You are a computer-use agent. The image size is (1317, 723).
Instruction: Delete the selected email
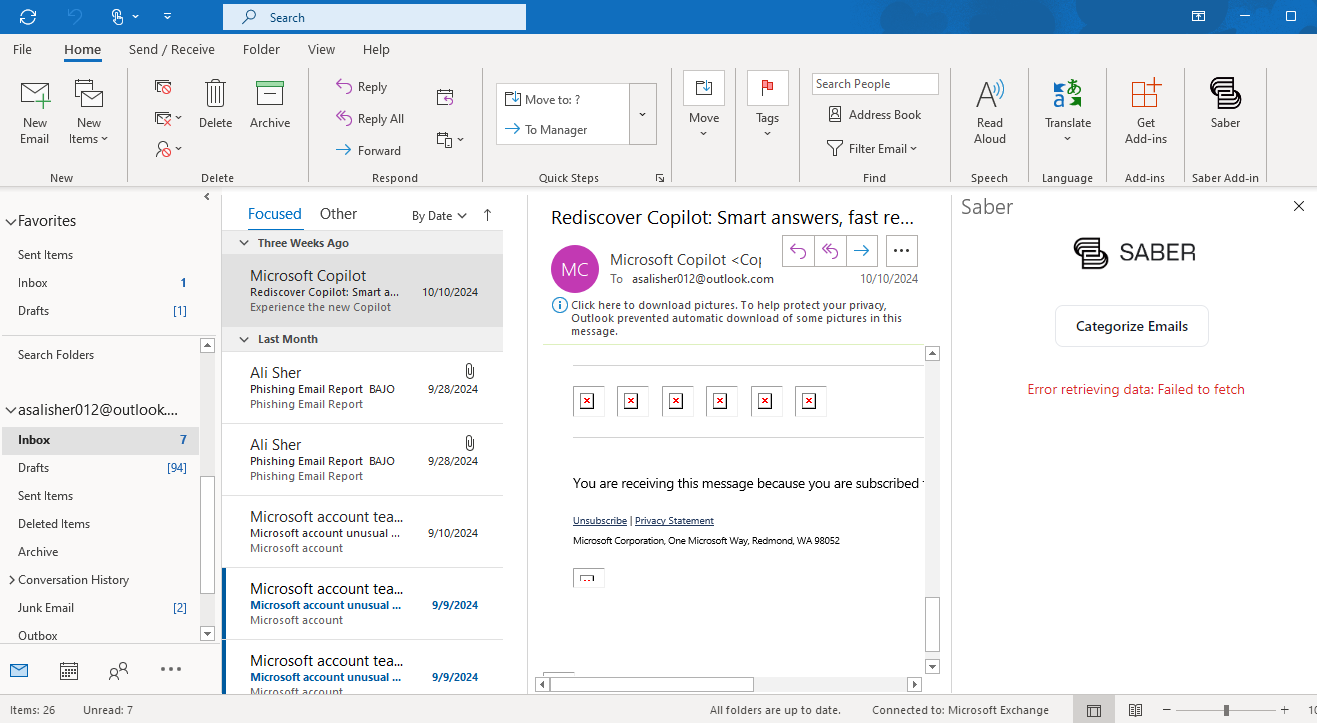[x=215, y=105]
